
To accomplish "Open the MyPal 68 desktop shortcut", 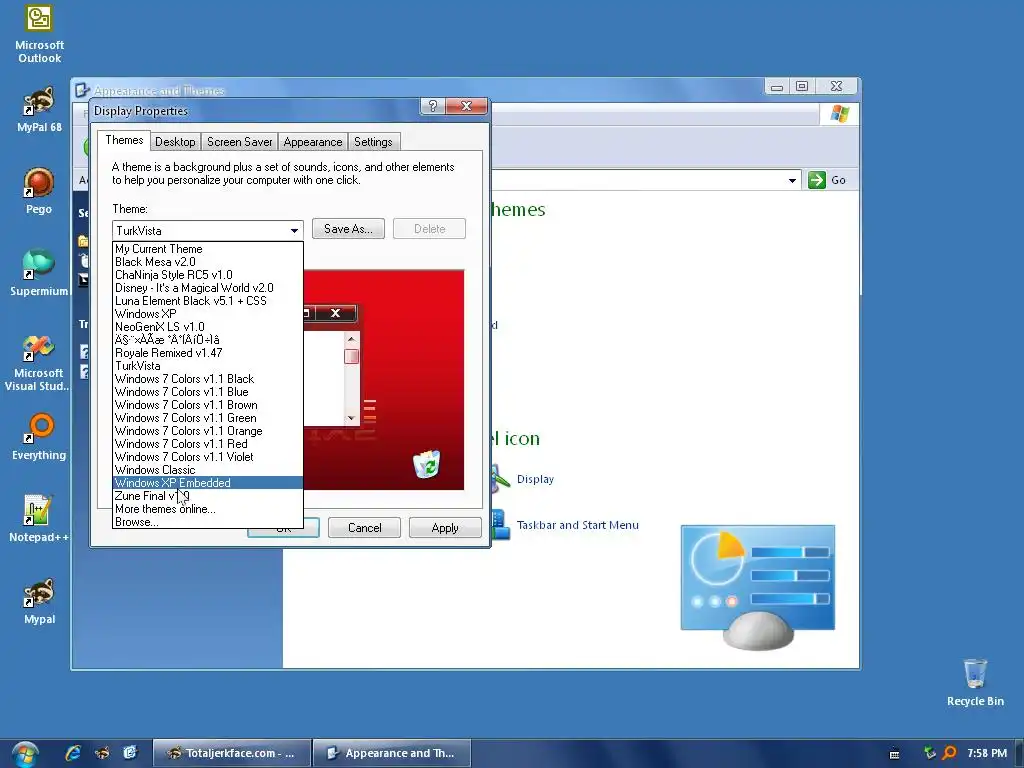I will click(39, 110).
